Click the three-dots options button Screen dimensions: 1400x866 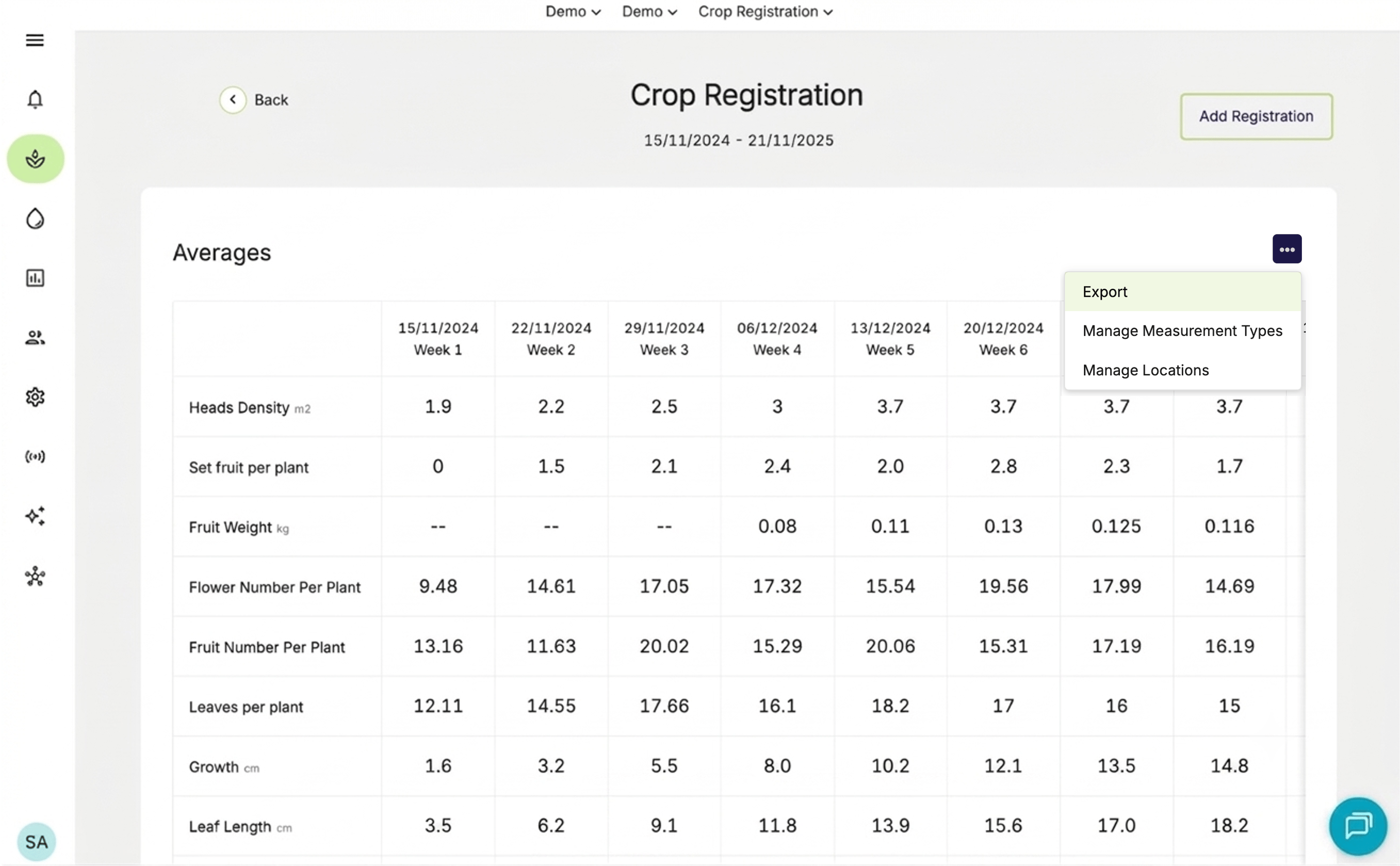1287,249
